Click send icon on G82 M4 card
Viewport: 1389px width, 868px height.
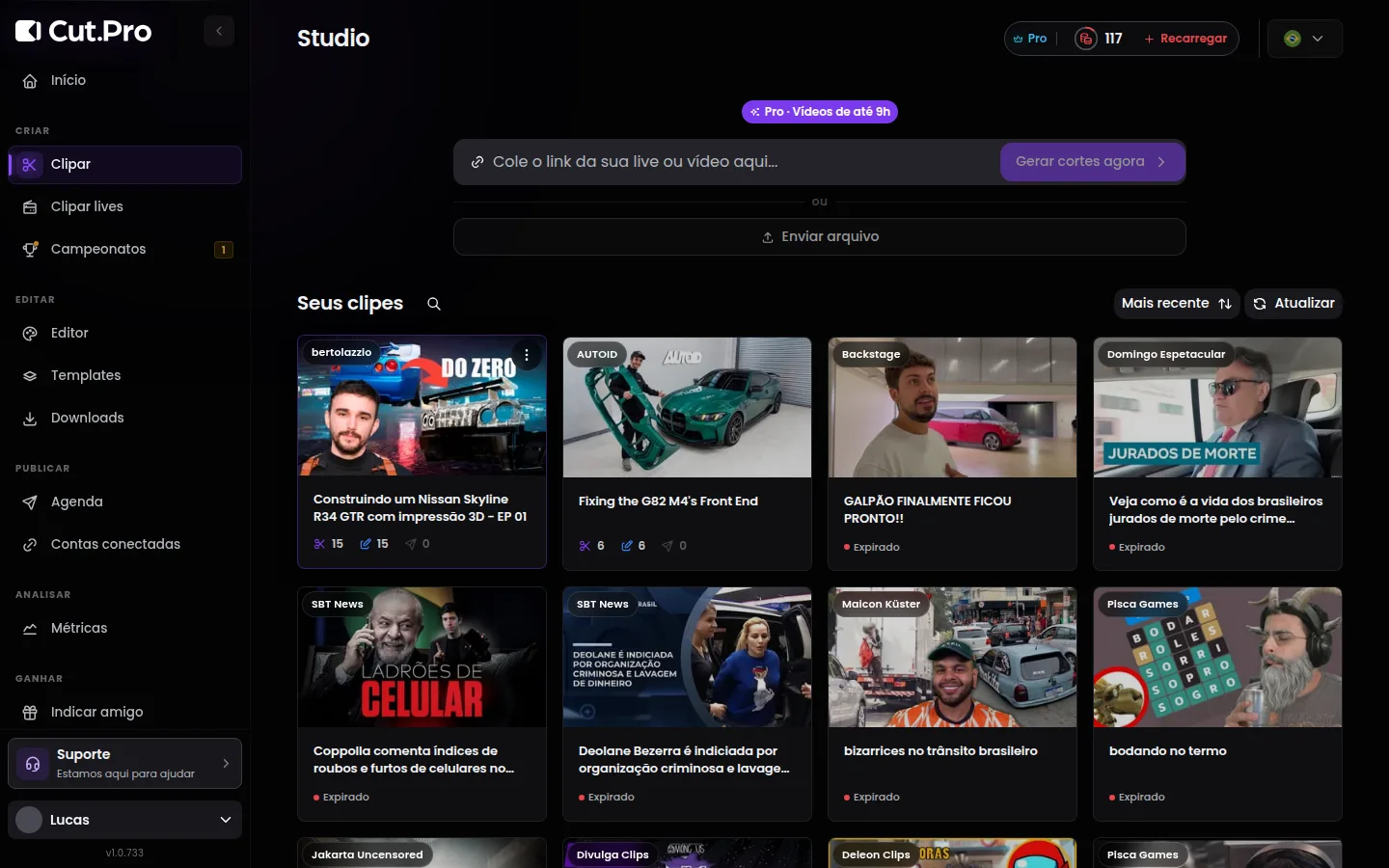[x=667, y=547]
